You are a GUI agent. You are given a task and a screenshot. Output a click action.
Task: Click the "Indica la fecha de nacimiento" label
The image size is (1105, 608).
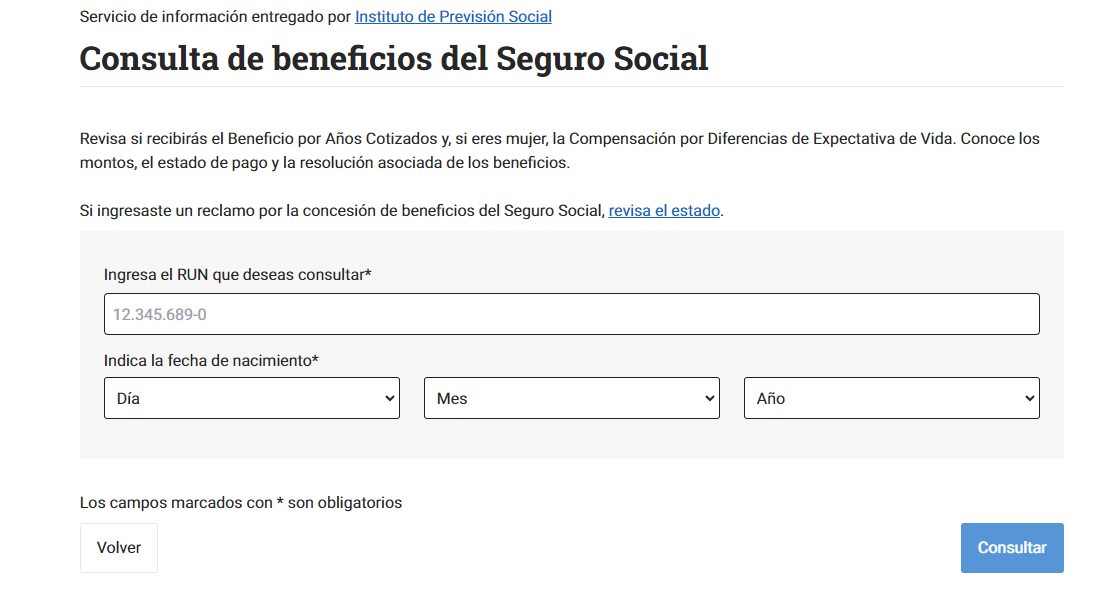click(211, 360)
